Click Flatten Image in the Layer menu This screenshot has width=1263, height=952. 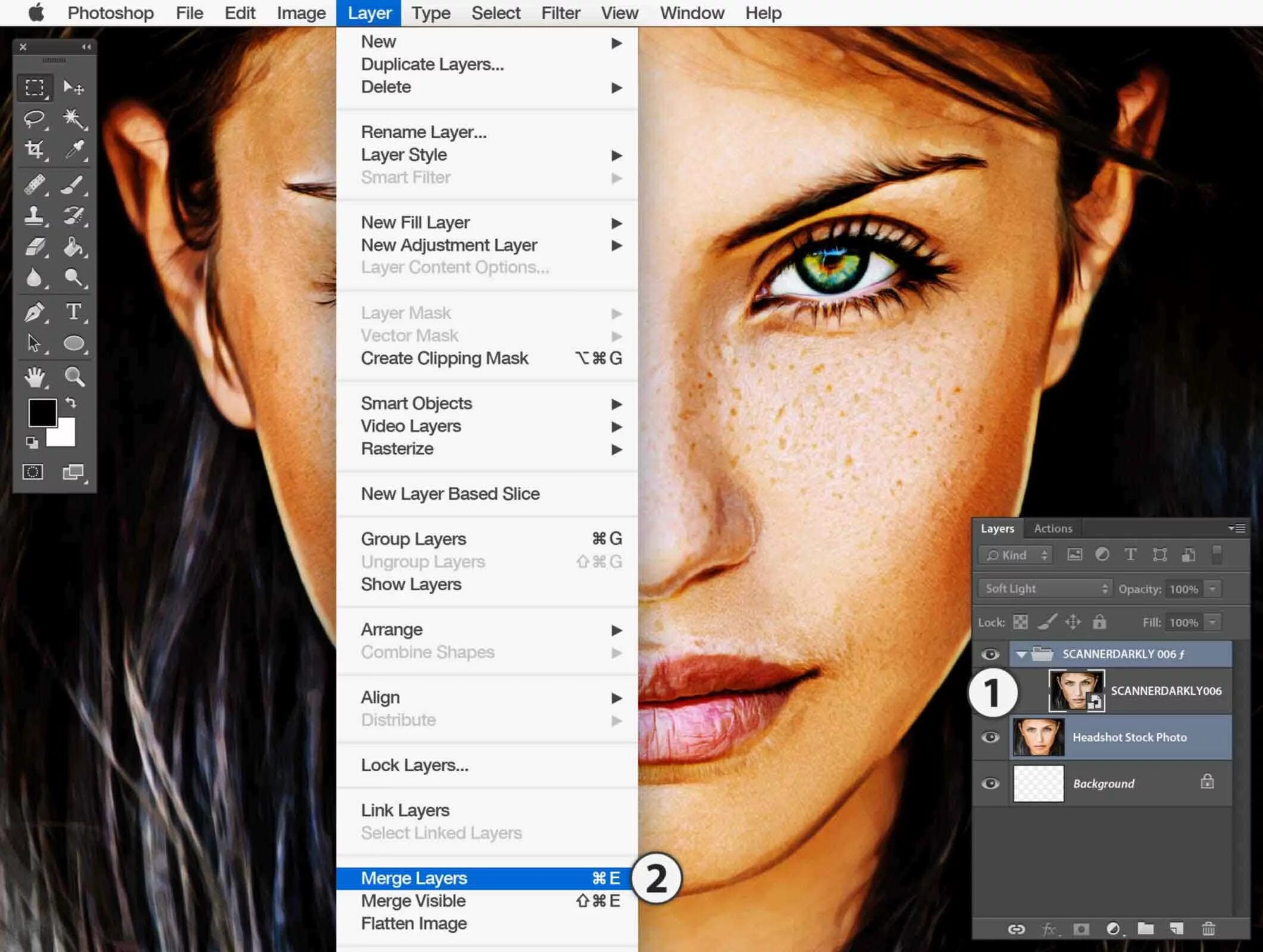[x=413, y=923]
